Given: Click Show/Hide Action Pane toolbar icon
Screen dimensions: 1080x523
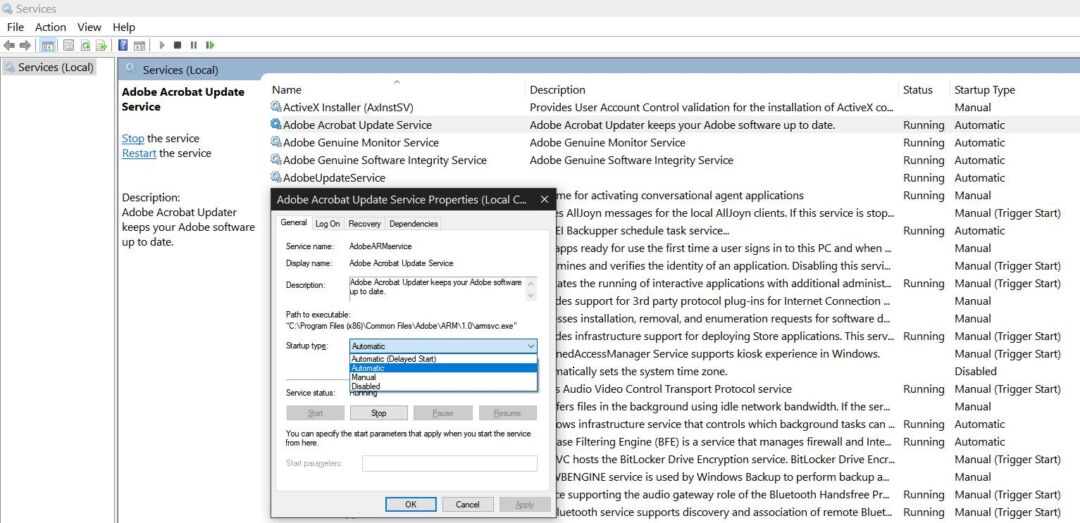Looking at the screenshot, I should coord(139,45).
